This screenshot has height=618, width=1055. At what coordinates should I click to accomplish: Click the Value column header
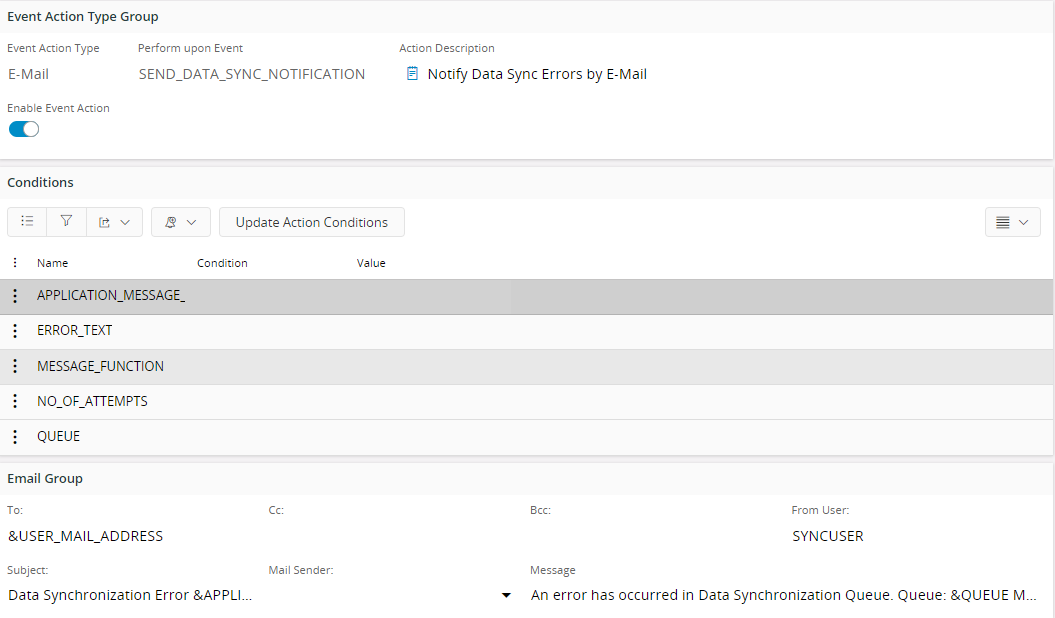(x=371, y=263)
